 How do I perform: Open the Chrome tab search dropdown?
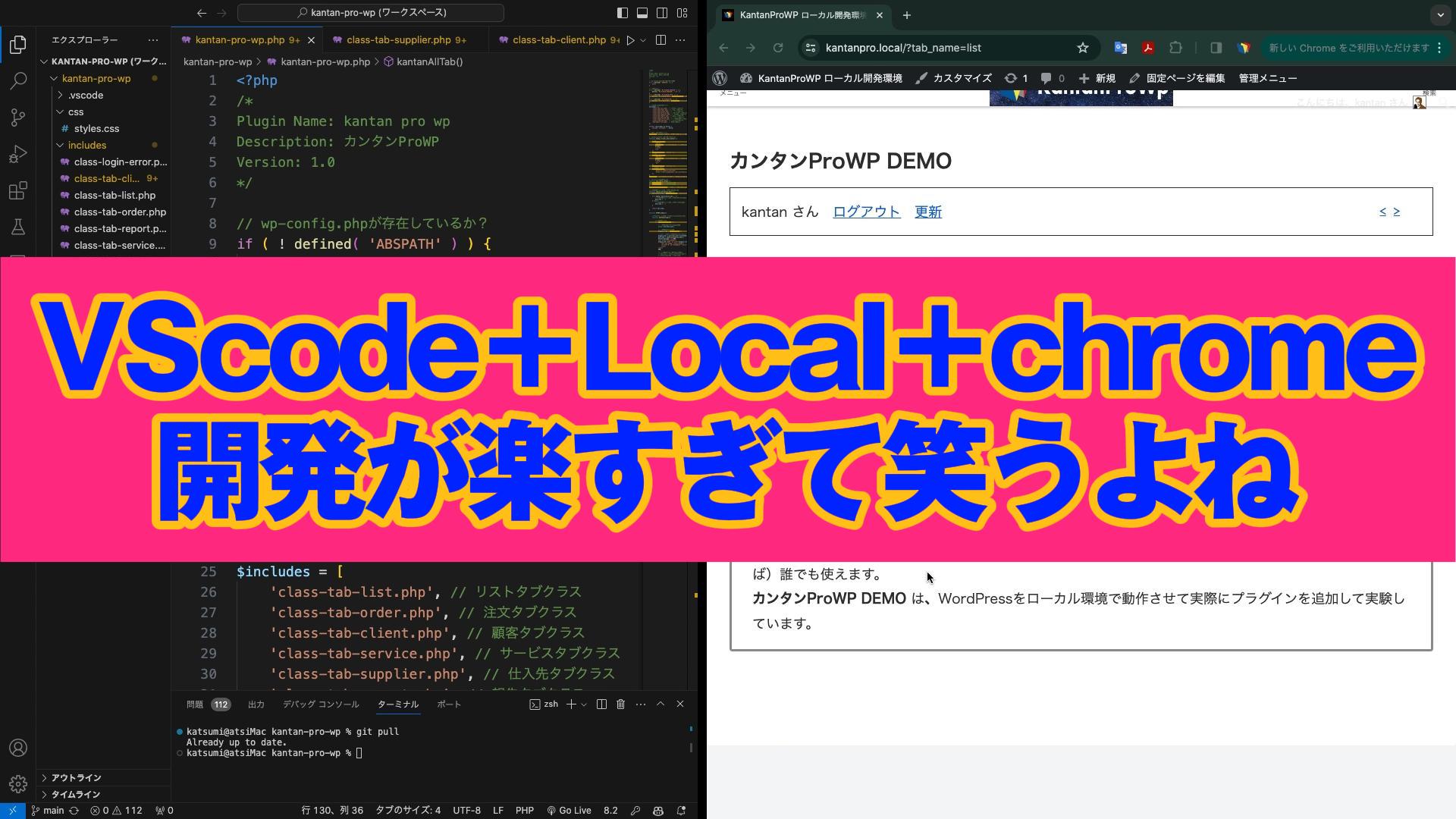pos(1440,15)
